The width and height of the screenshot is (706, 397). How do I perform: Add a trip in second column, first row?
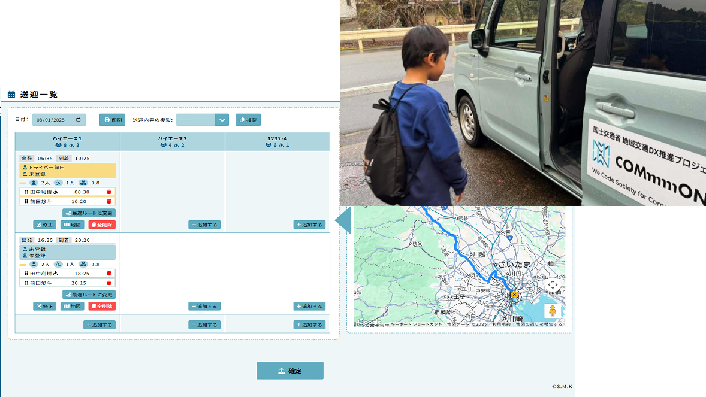(x=204, y=224)
